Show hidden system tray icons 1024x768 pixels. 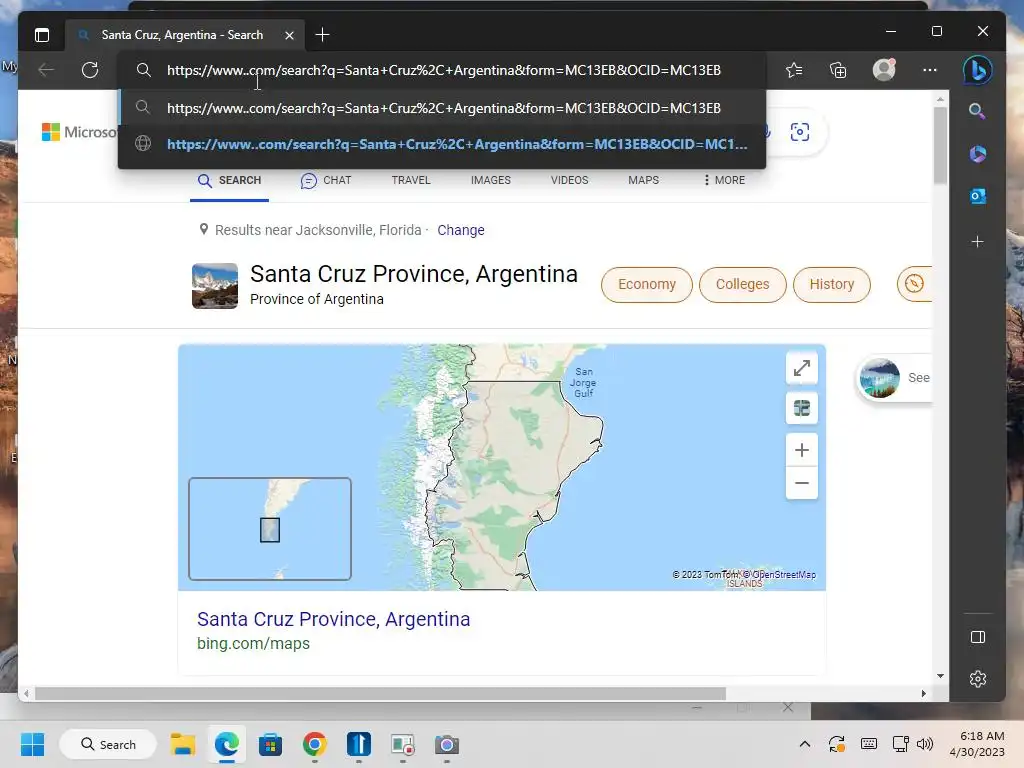point(805,744)
